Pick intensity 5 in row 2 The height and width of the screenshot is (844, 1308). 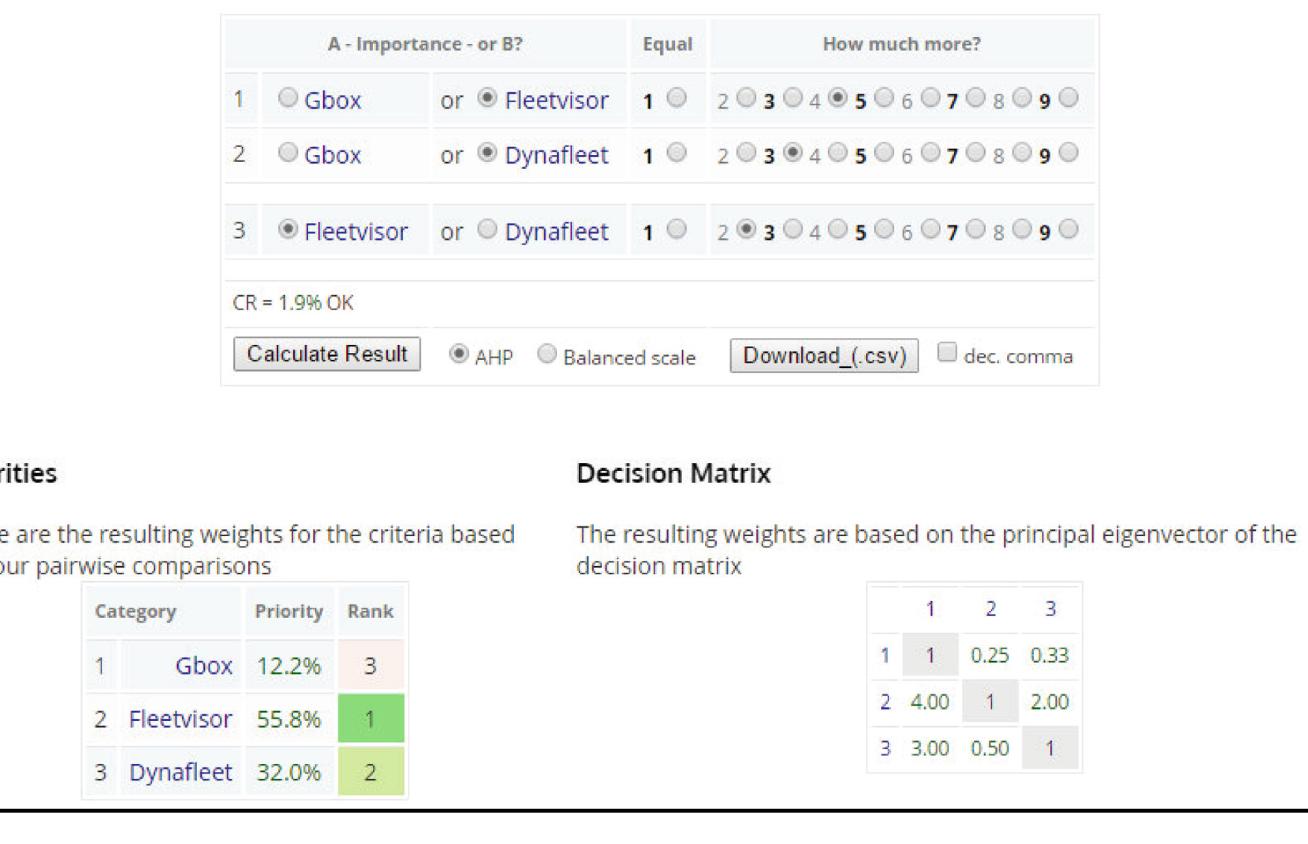pyautogui.click(x=884, y=154)
